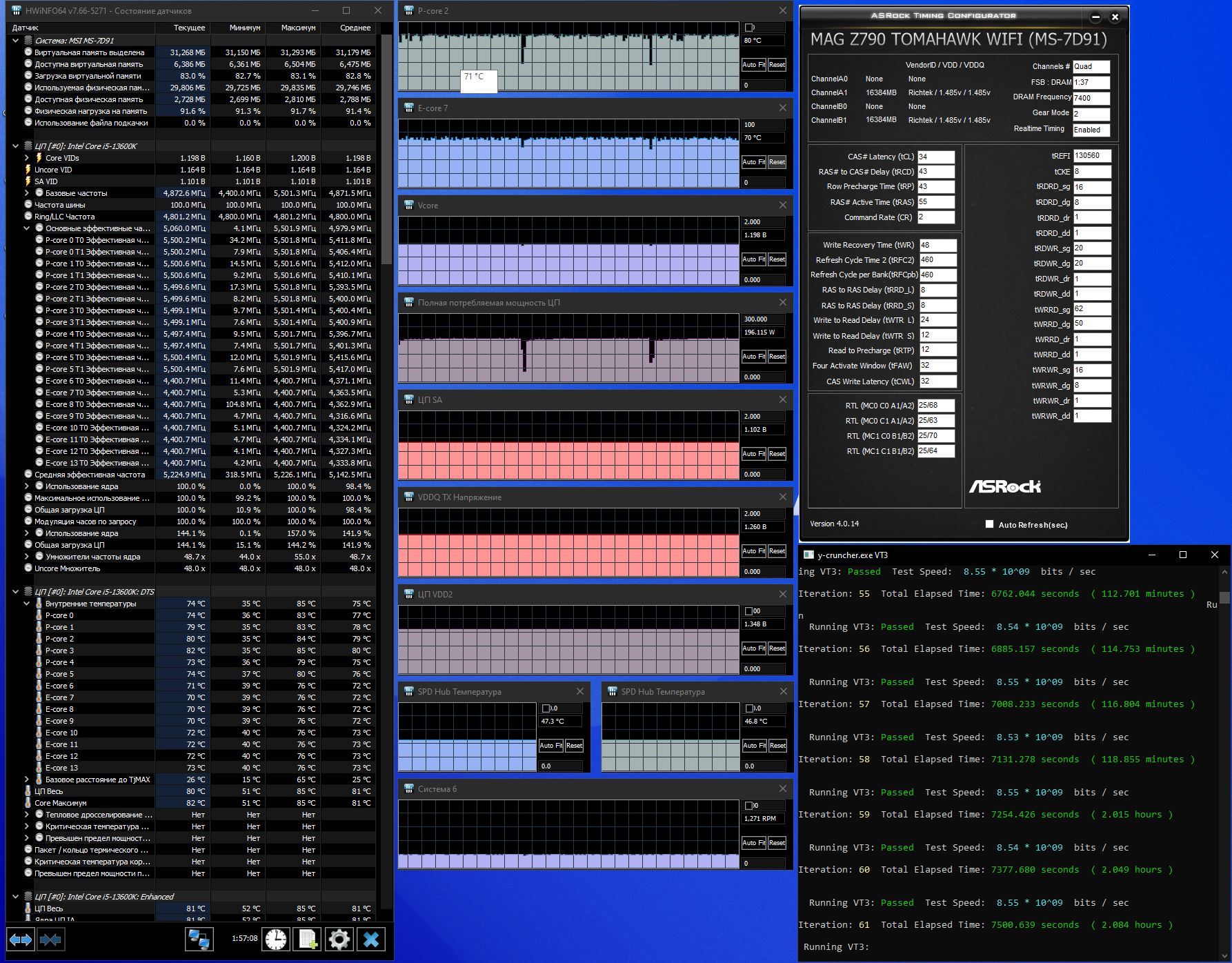
Task: Click the Vcore graph window icon
Action: tap(409, 205)
